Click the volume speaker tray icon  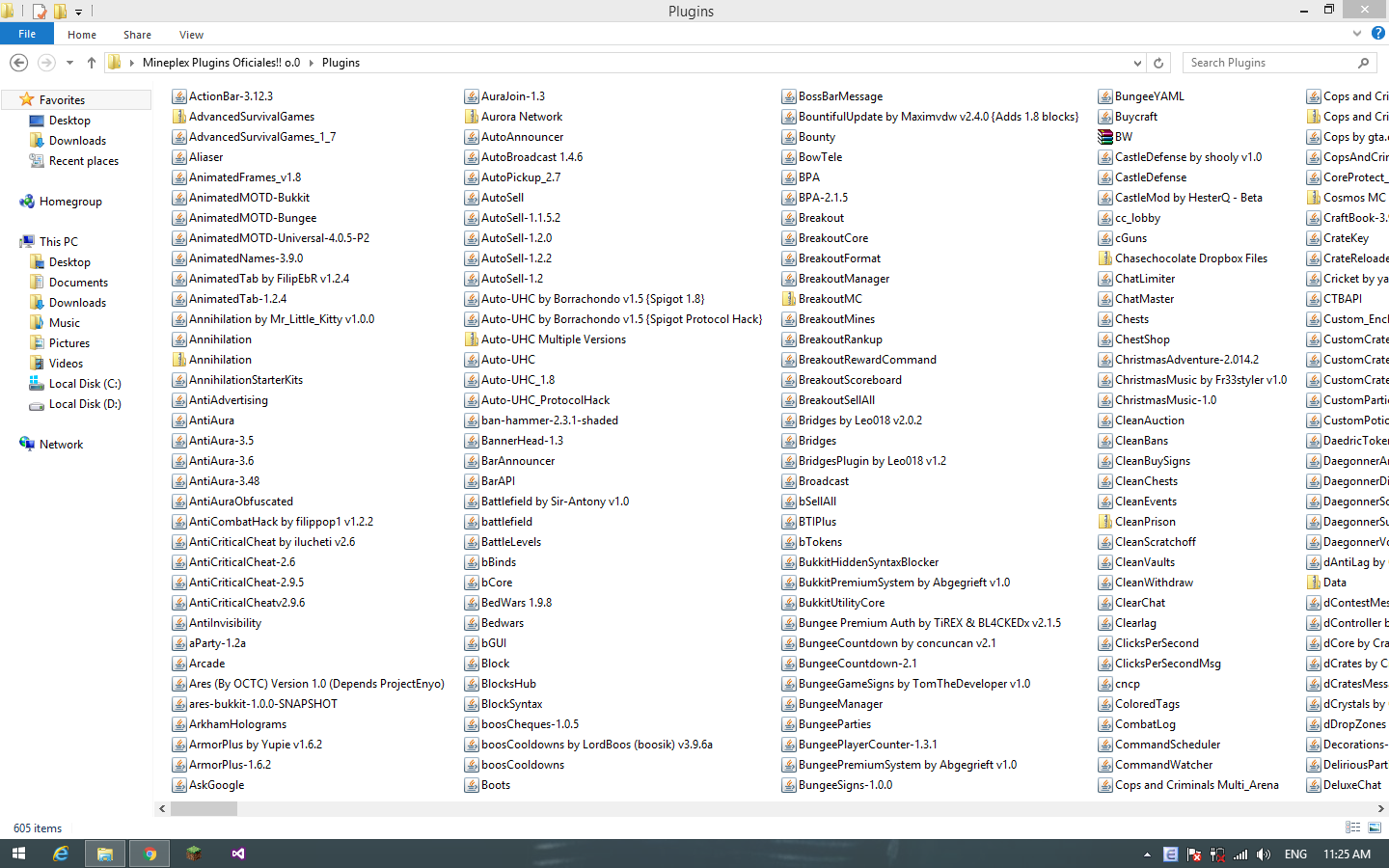[x=1264, y=854]
